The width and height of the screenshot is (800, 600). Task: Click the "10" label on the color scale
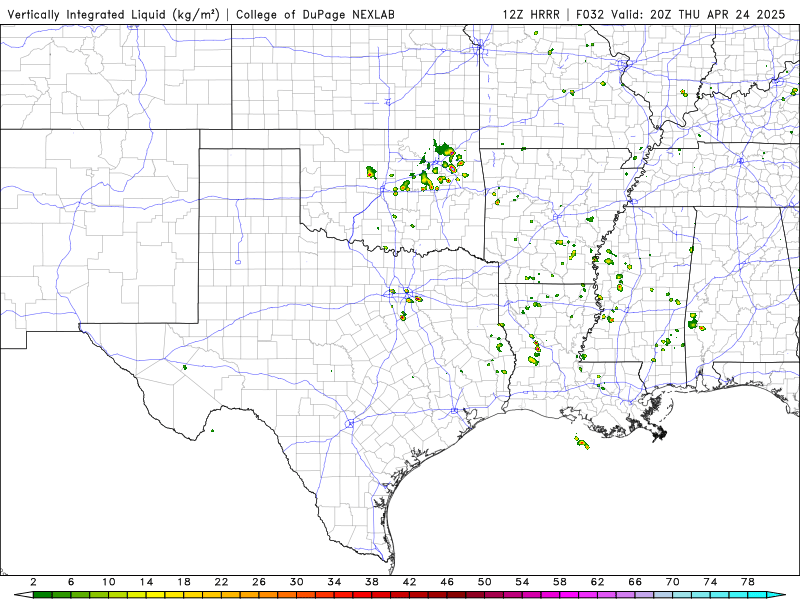tap(109, 582)
